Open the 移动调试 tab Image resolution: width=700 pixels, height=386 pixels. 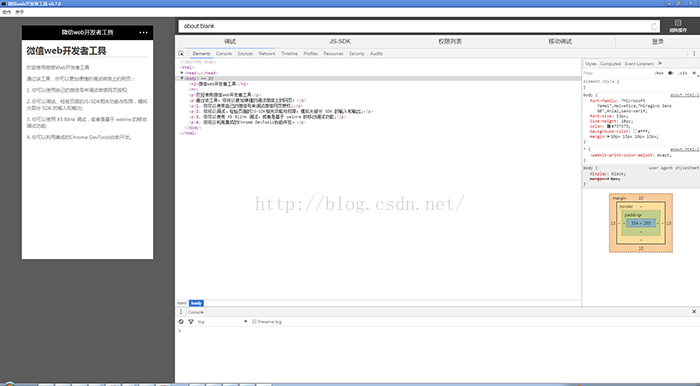[560, 42]
